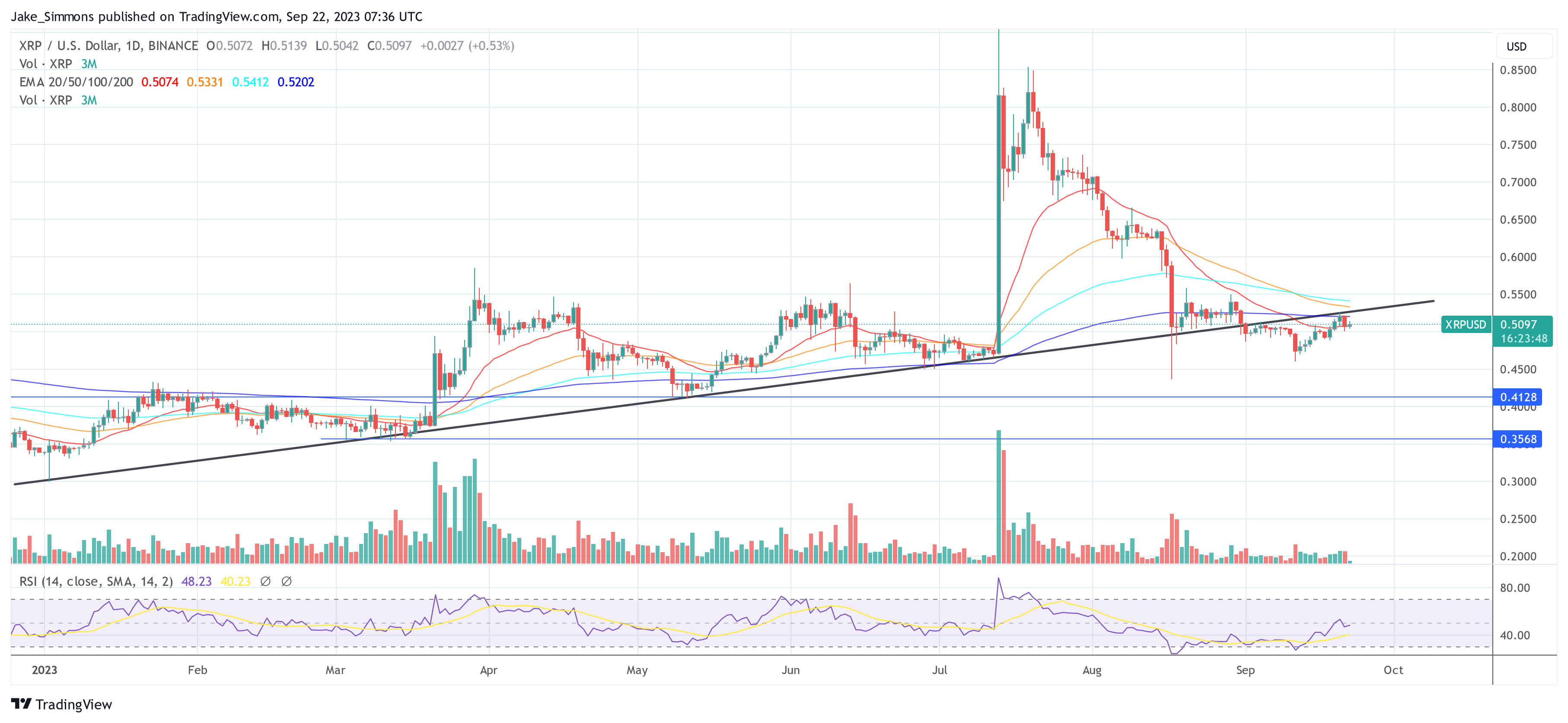The height and width of the screenshot is (723, 1568).
Task: Click the XRPUSD price tag label
Action: (1465, 325)
